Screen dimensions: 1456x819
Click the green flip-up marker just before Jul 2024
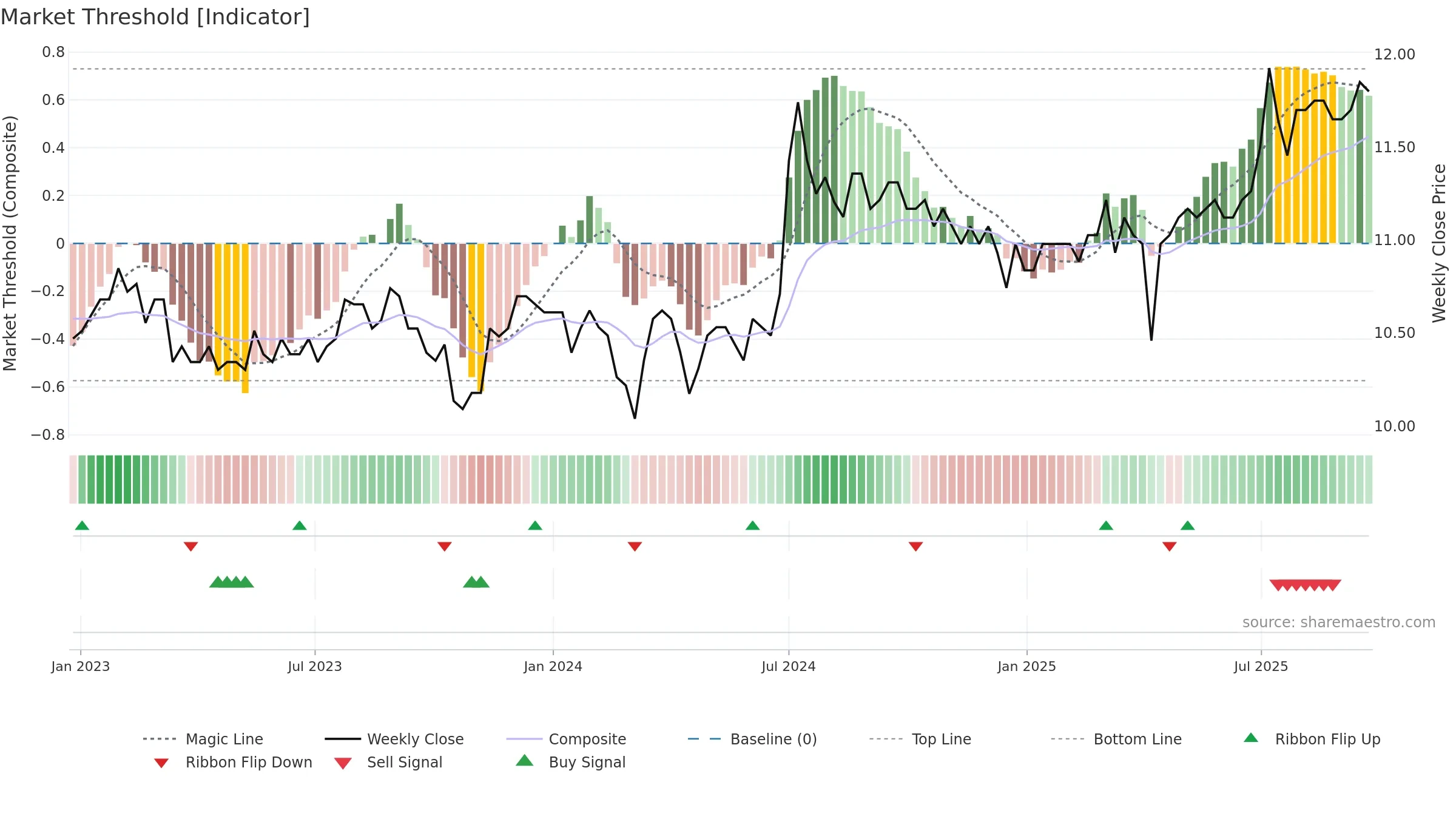[x=753, y=525]
